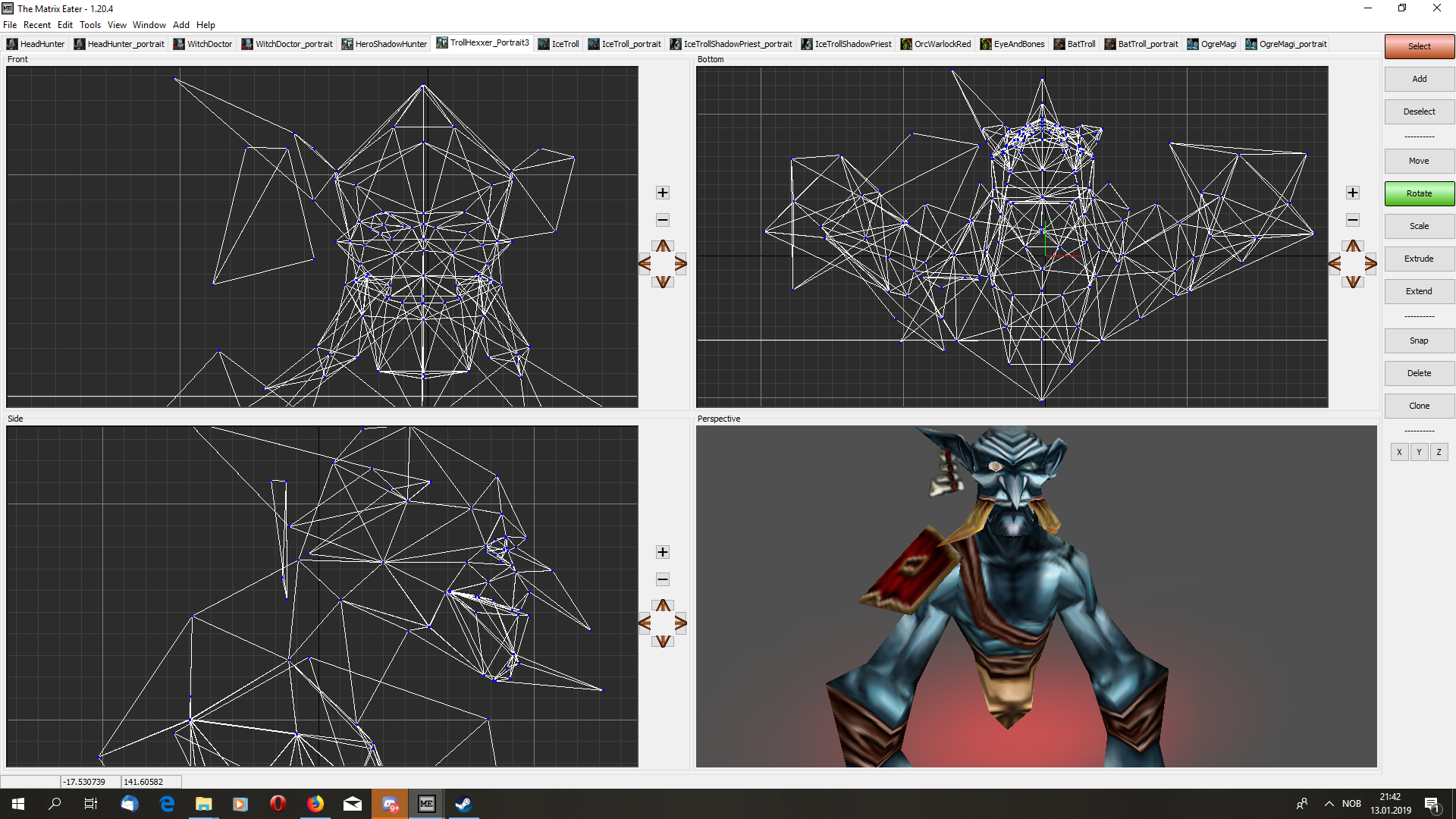Screen dimensions: 1456x819
Task: Open the Window menu
Action: pos(149,25)
